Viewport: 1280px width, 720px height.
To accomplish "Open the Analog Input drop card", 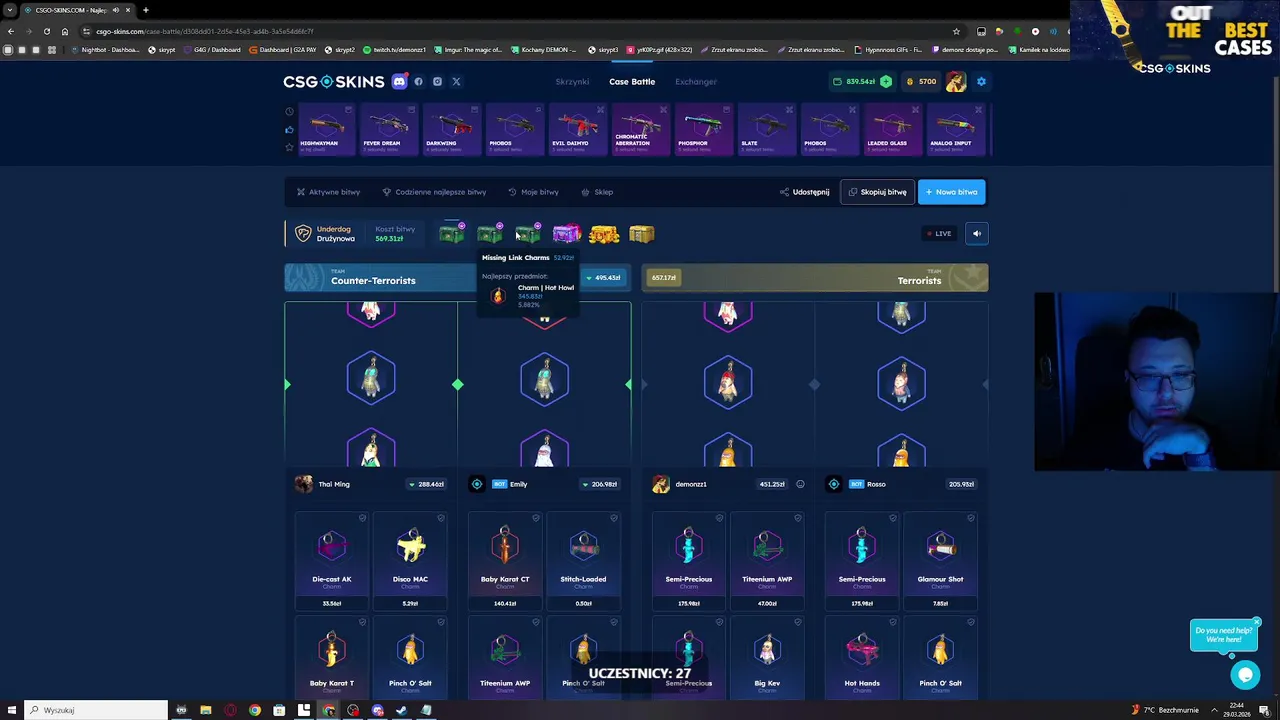I will click(x=955, y=130).
